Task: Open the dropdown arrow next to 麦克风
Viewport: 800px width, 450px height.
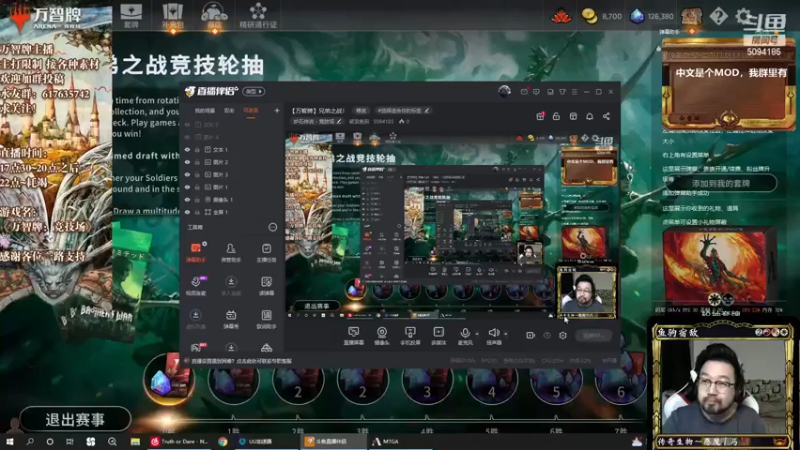Action: point(477,334)
